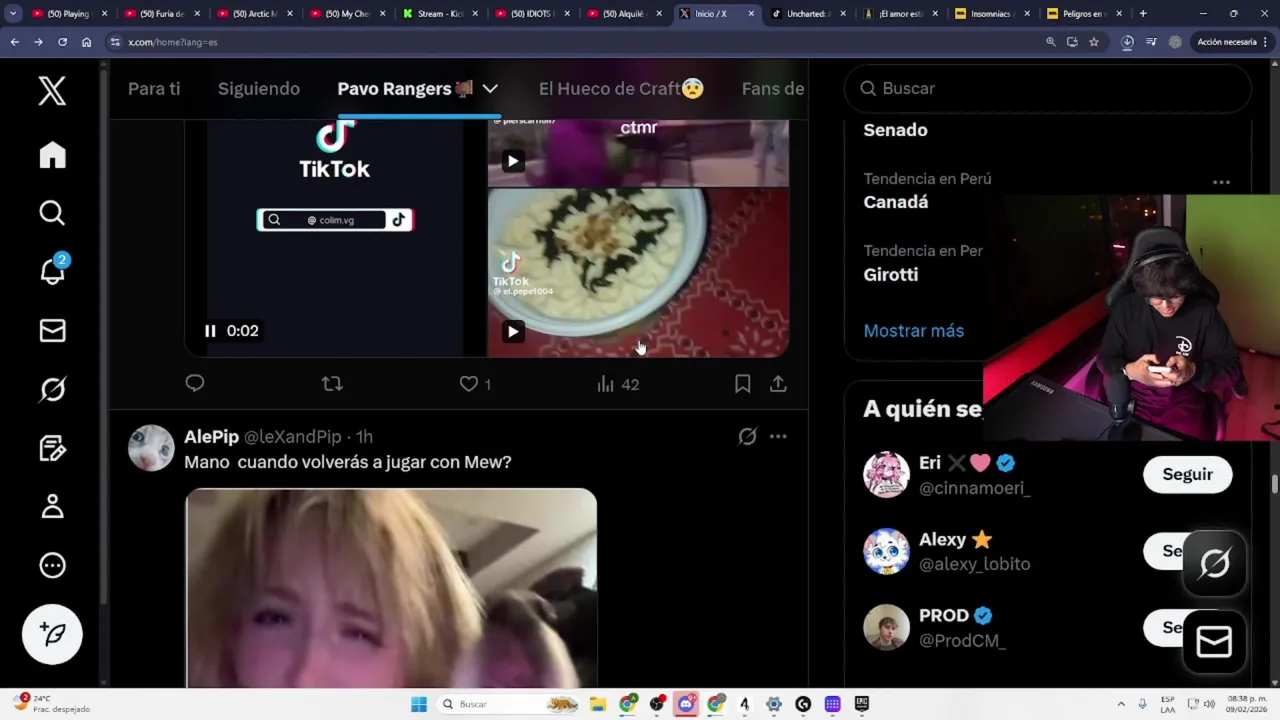The image size is (1280, 720).
Task: Open the floating messages drawer button
Action: coord(1214,641)
